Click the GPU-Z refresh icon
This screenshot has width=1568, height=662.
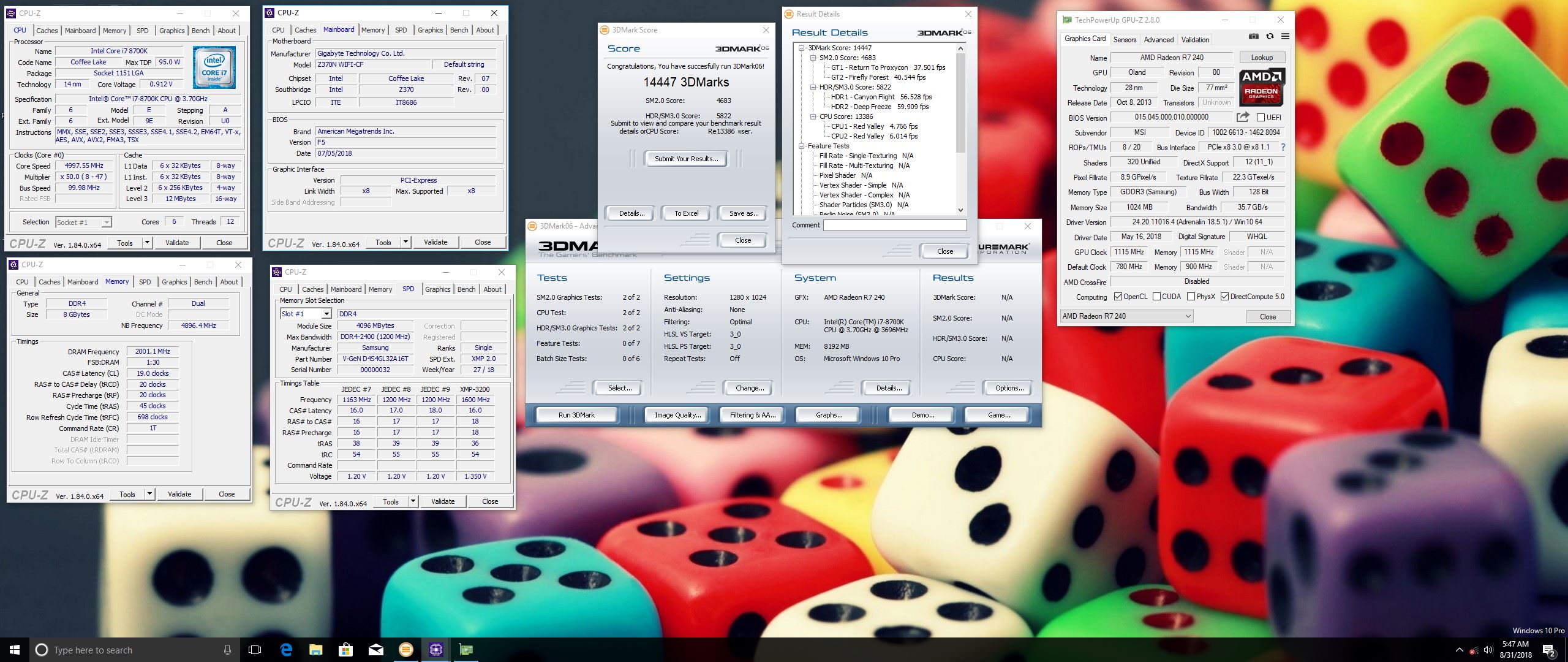(1270, 37)
